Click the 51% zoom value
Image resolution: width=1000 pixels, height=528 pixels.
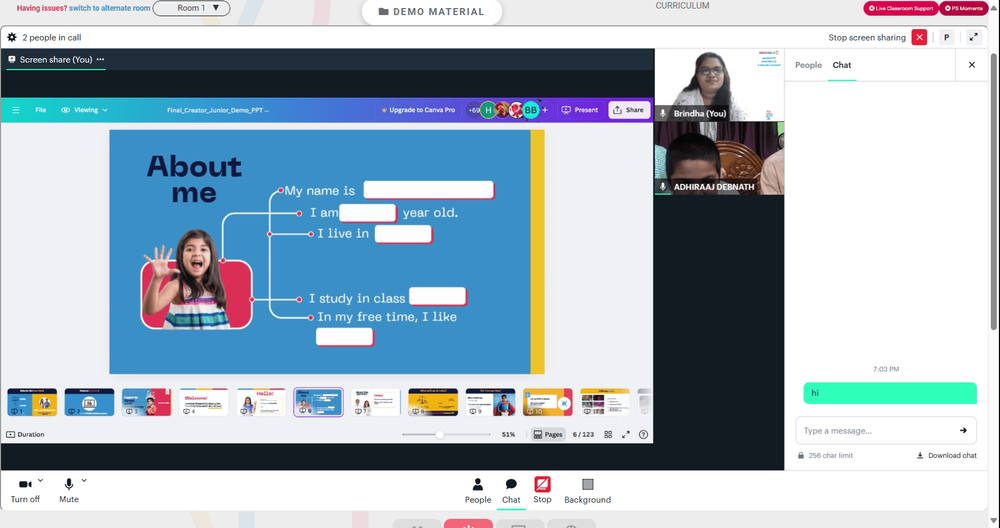coord(508,434)
